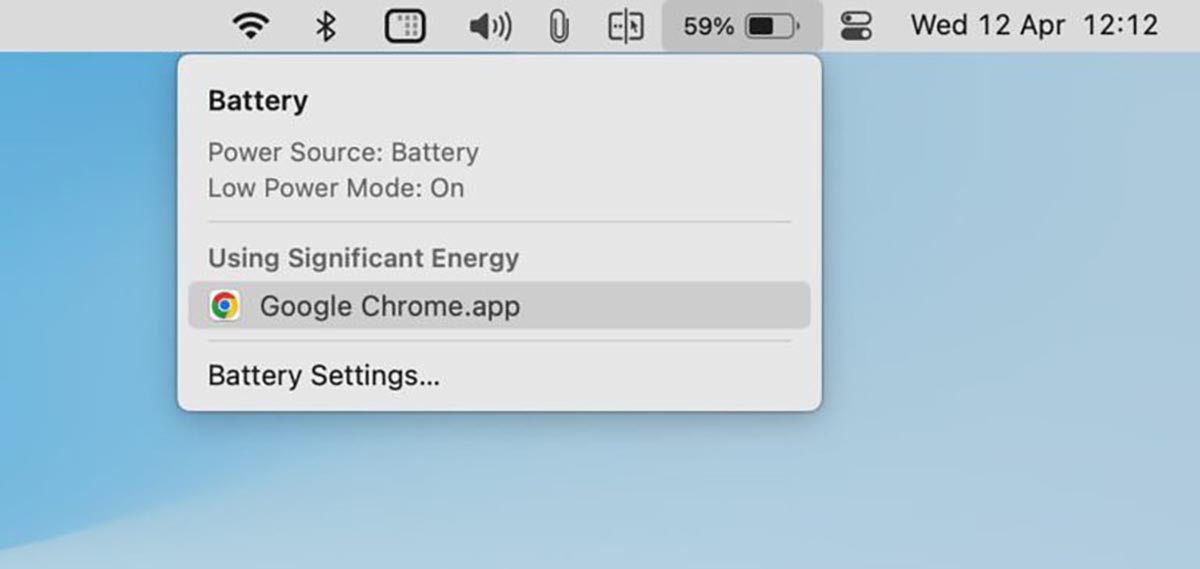Click the 59% battery percentage
This screenshot has height=569, width=1200.
[708, 26]
